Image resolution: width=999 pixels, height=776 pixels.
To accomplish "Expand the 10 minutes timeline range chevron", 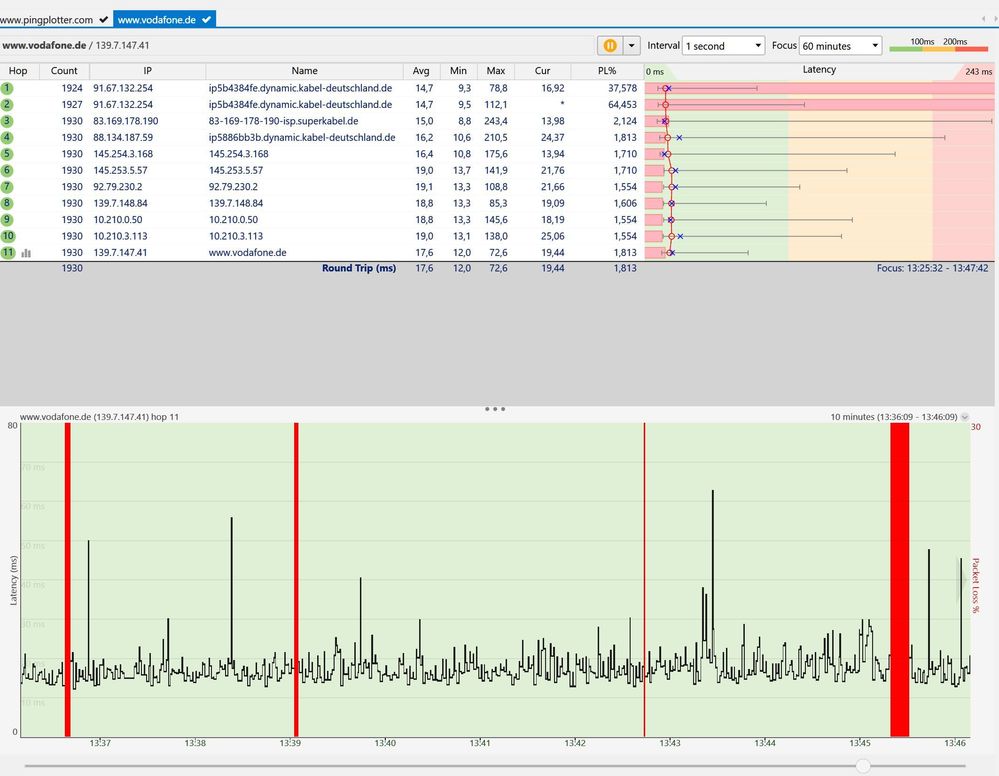I will tap(964, 417).
